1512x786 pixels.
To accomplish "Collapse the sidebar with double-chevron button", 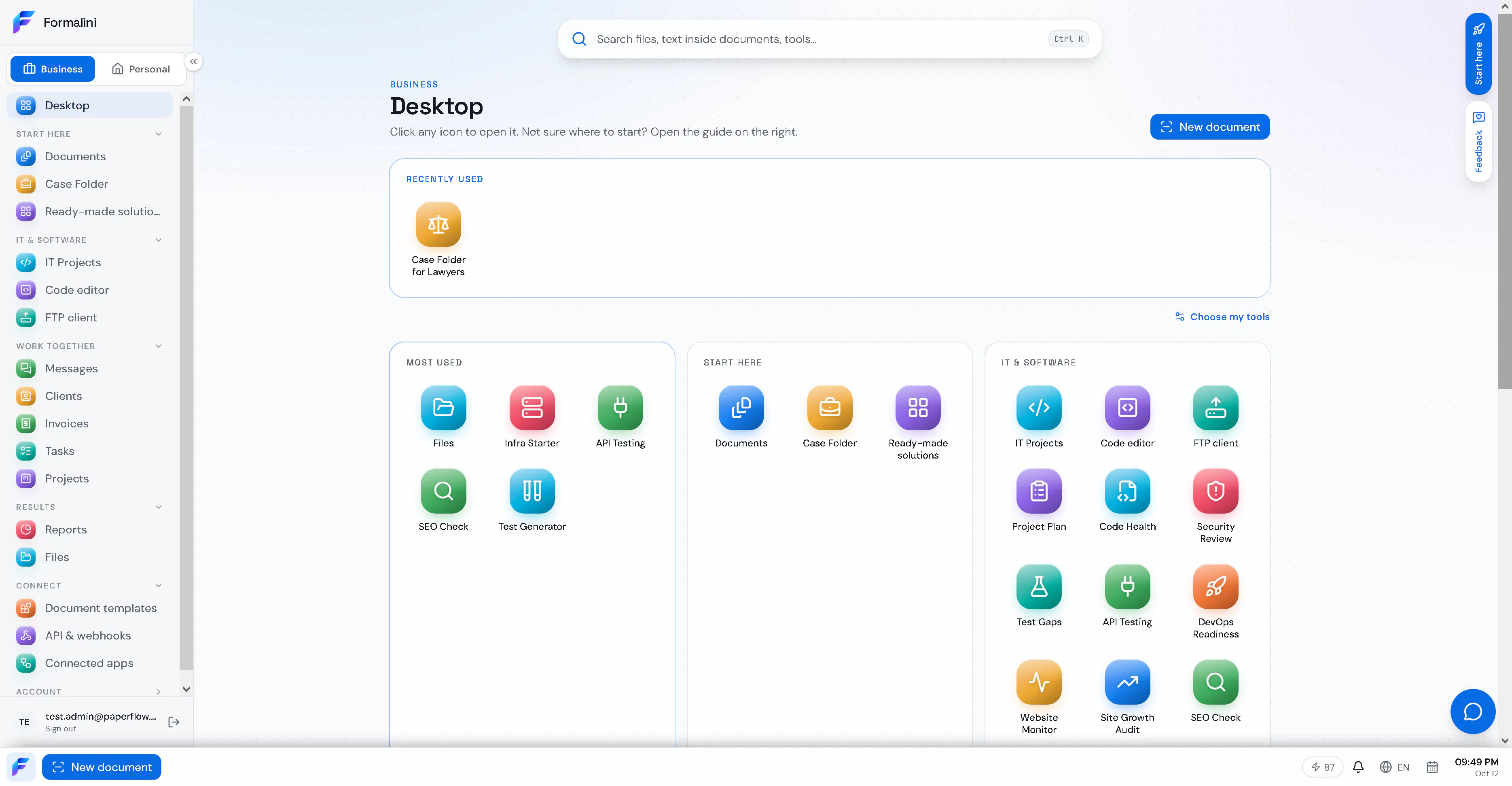I will (193, 62).
